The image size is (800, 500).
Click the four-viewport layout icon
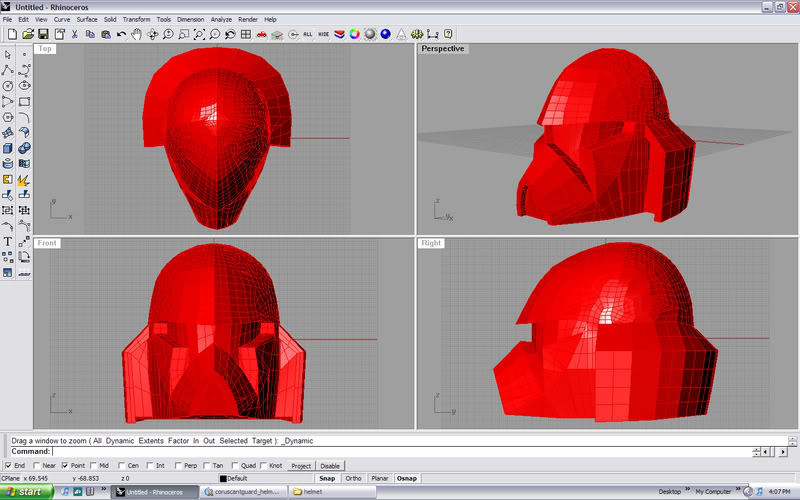click(246, 34)
